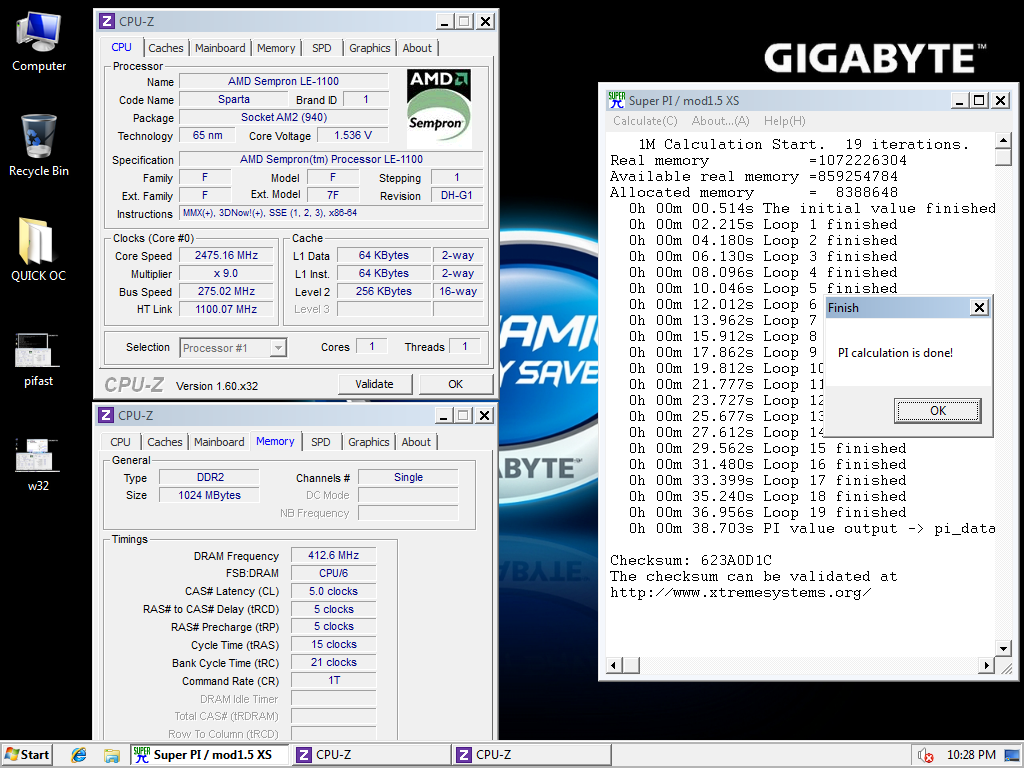The image size is (1024, 768).
Task: Click the CPU-Z title bar Z icon in upper window
Action: coord(106,22)
